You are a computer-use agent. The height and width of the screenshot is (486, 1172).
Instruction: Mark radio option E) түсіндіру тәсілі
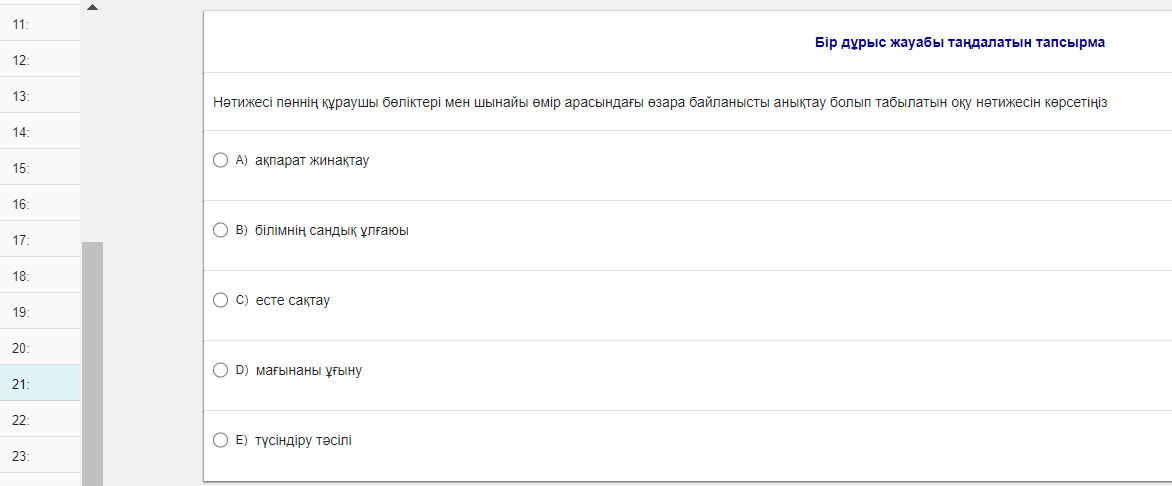(221, 440)
